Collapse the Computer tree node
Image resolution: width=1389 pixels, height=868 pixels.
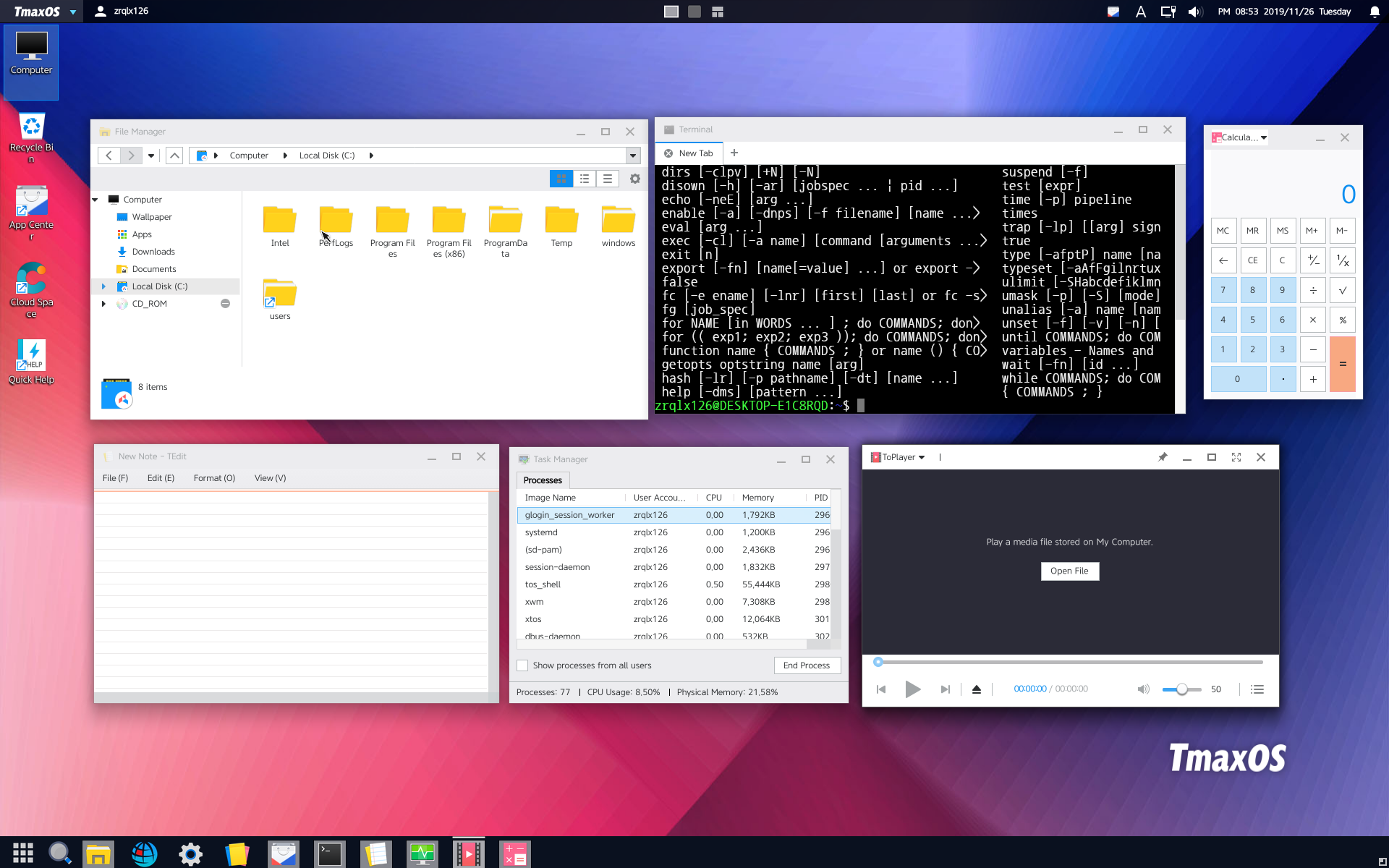[95, 200]
